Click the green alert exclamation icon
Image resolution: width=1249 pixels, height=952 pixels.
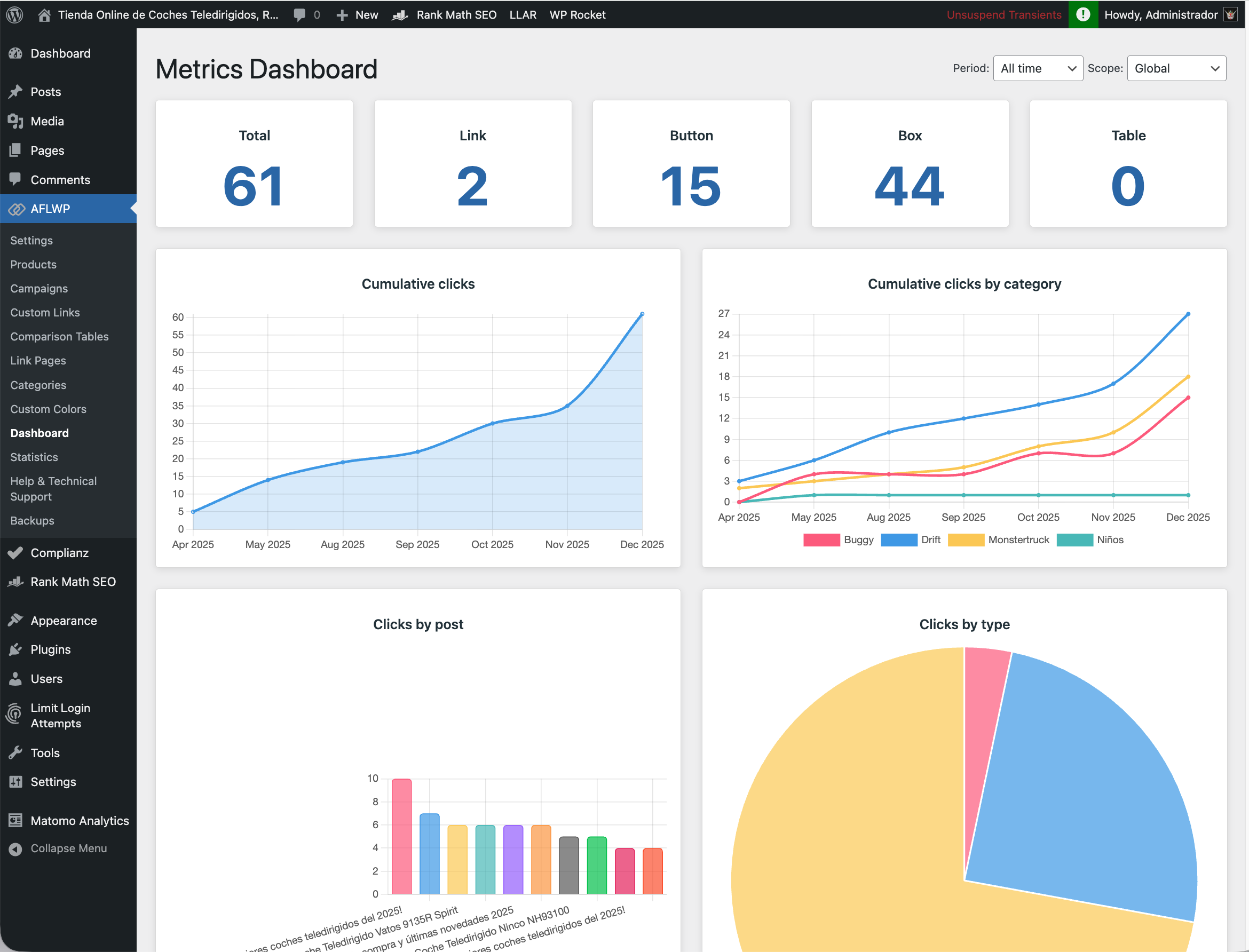pos(1082,15)
